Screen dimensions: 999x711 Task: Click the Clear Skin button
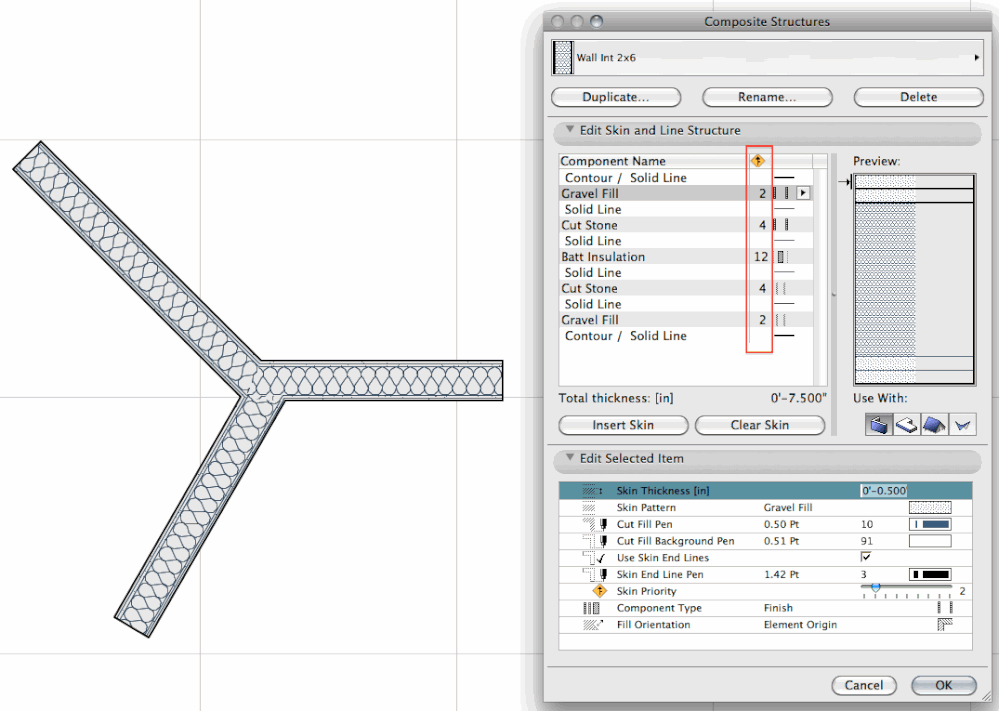tap(760, 425)
